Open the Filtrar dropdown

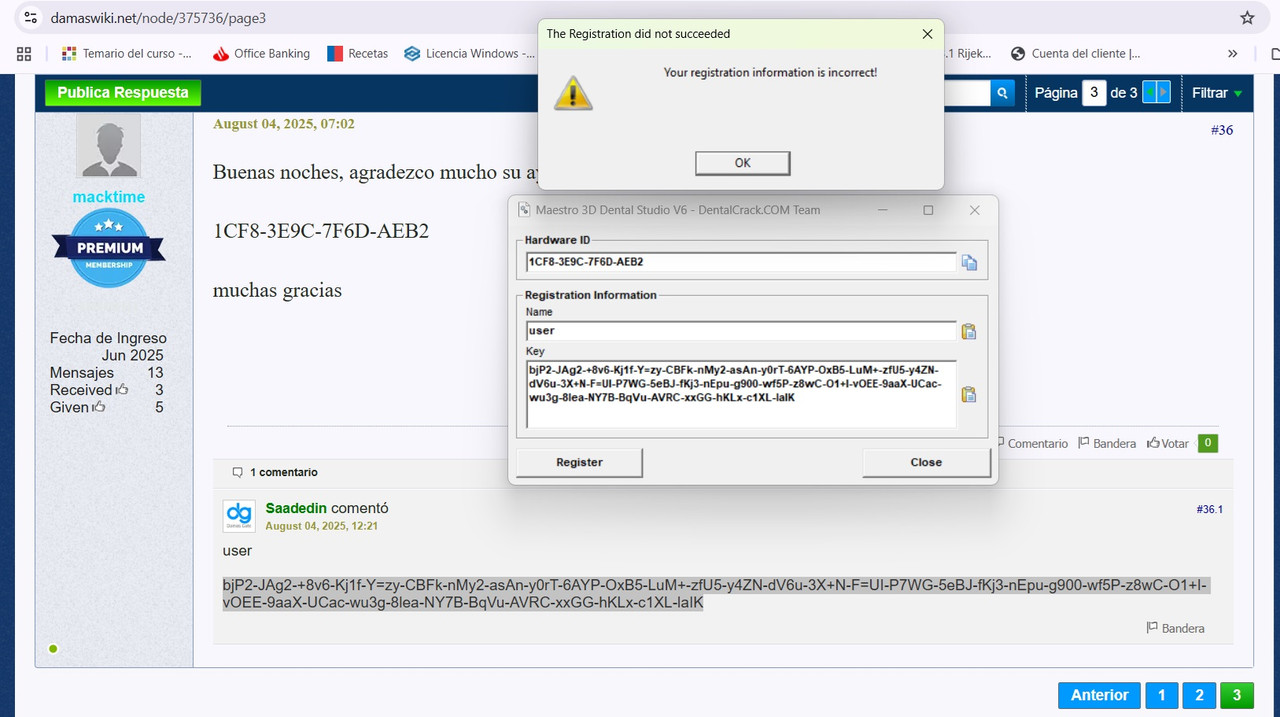1217,93
